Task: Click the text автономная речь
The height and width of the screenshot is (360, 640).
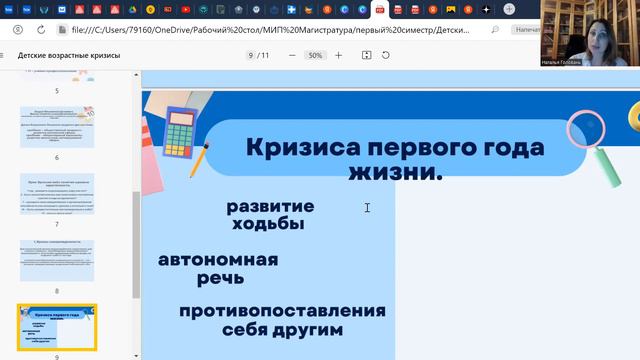Action: [x=218, y=269]
